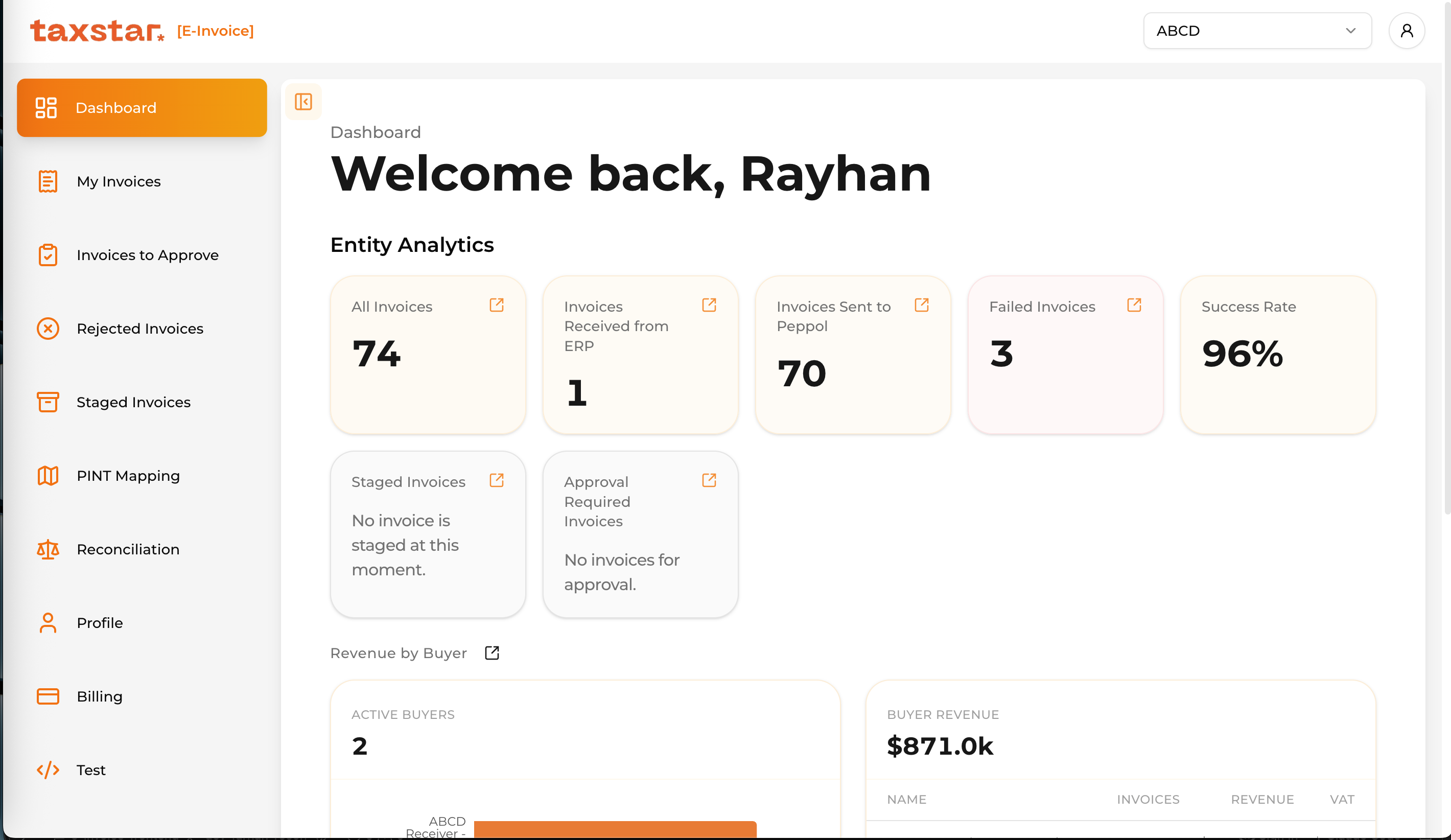Expand the ABCD entity dropdown
Image resolution: width=1451 pixels, height=840 pixels.
[x=1257, y=31]
